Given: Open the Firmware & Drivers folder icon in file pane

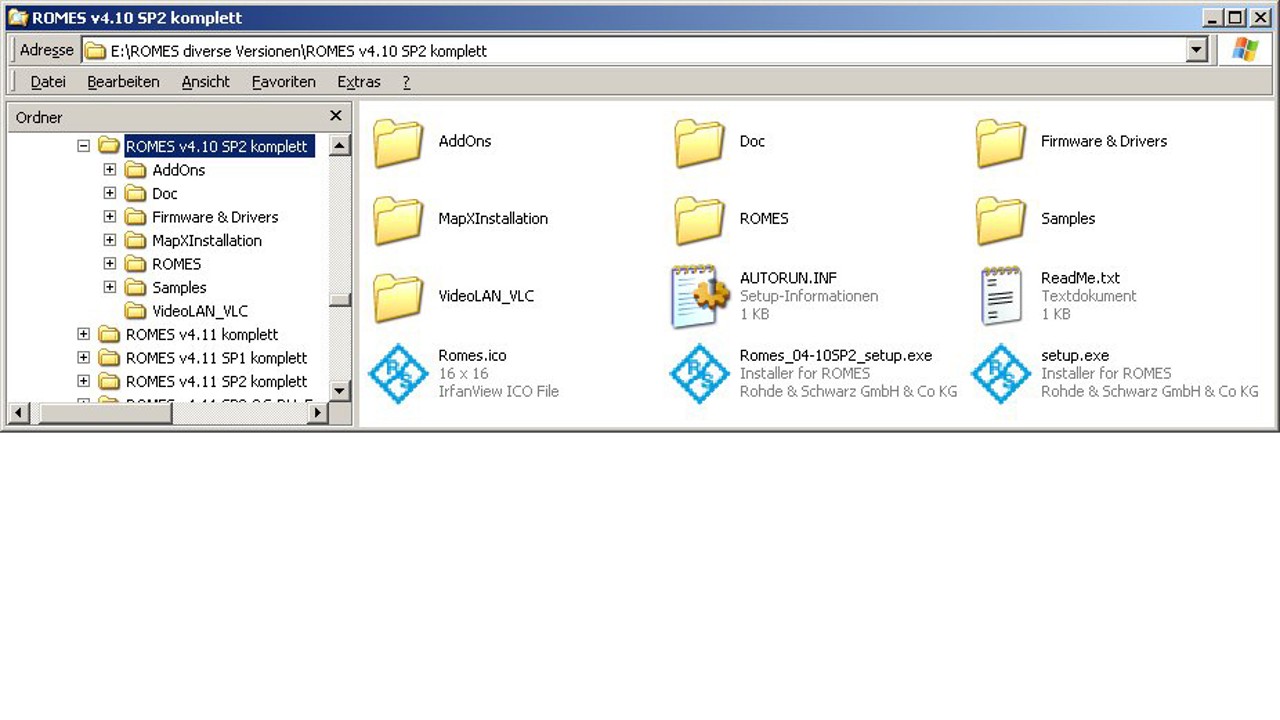Looking at the screenshot, I should 1001,143.
